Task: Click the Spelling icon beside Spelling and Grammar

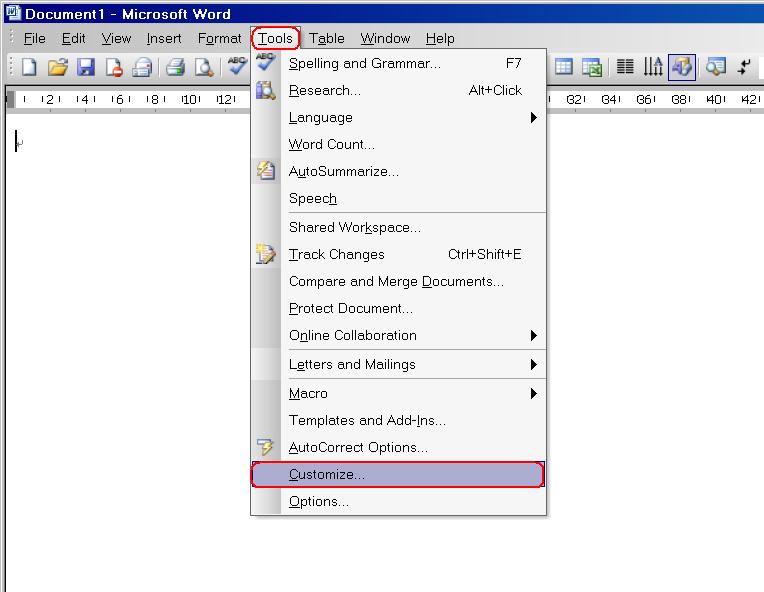Action: 266,62
